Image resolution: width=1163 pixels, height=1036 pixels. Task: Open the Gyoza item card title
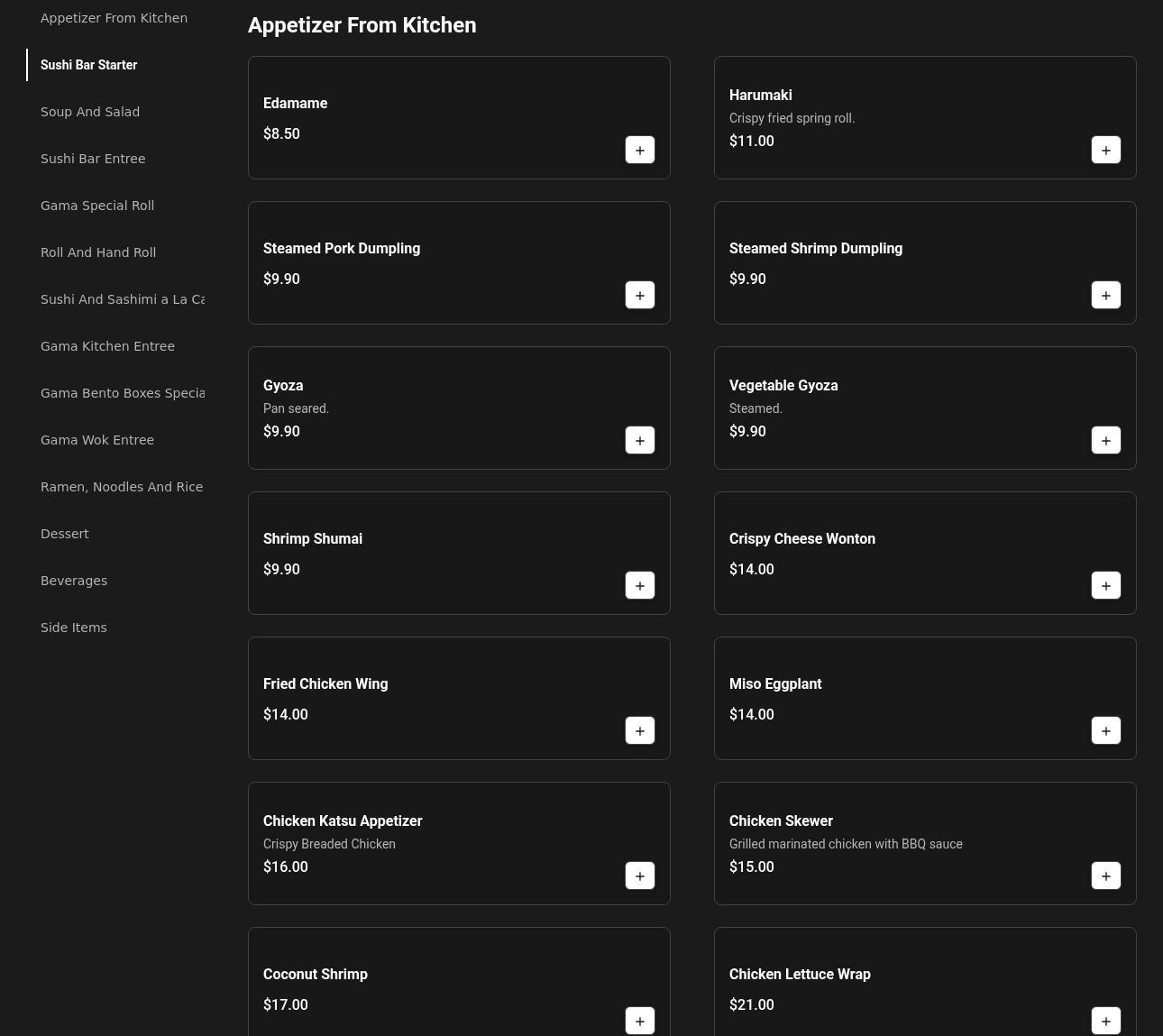pos(283,385)
